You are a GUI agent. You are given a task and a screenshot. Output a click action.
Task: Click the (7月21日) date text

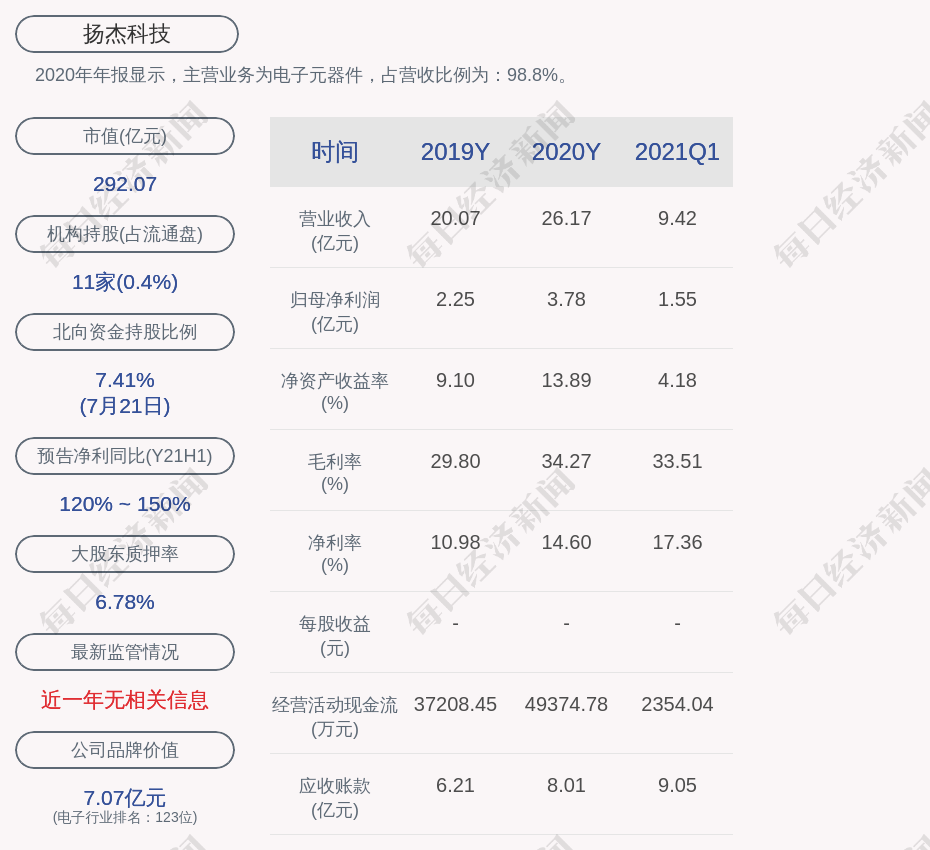coord(125,406)
